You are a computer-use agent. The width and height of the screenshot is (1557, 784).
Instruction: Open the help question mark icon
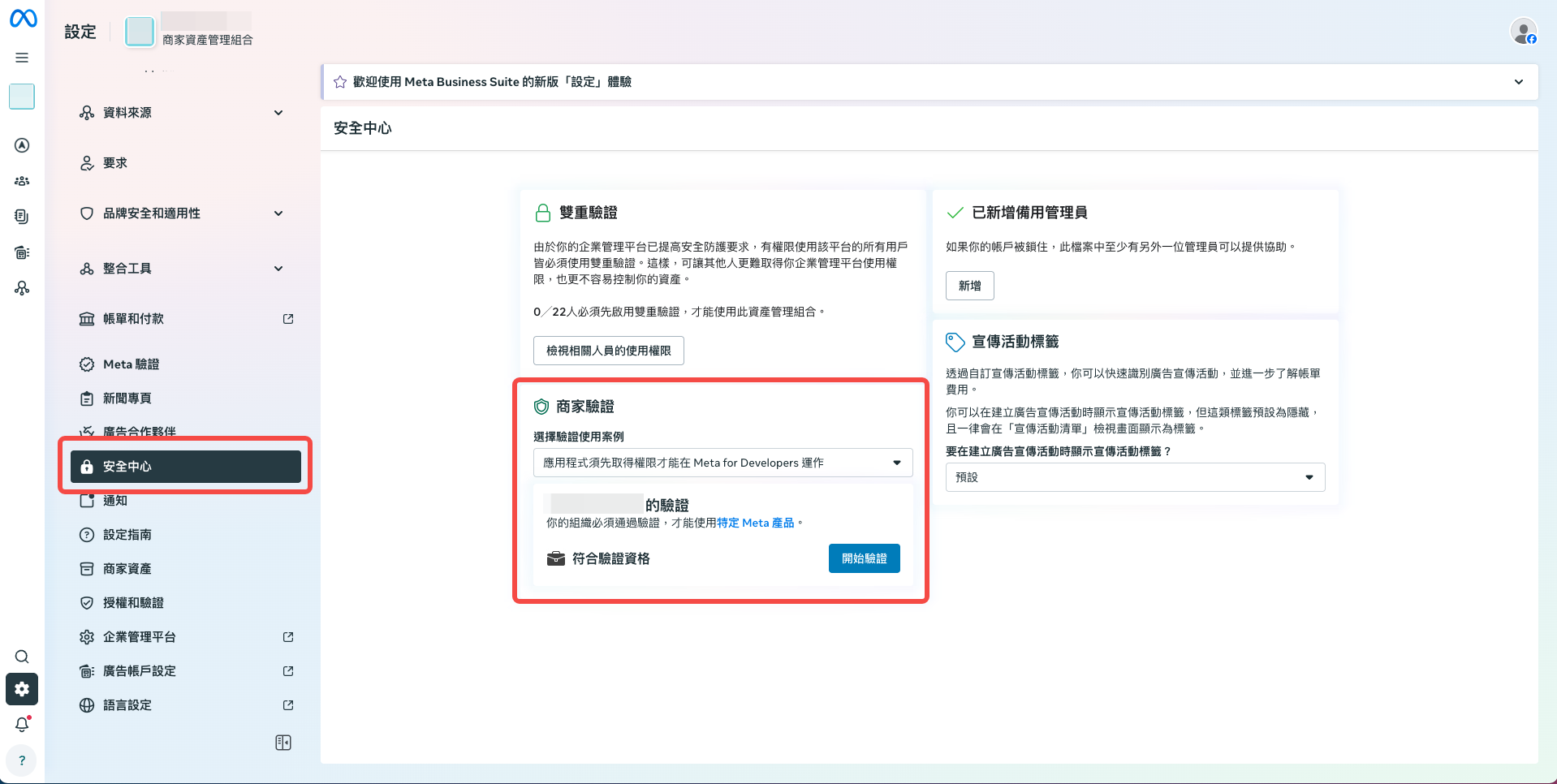(x=22, y=760)
